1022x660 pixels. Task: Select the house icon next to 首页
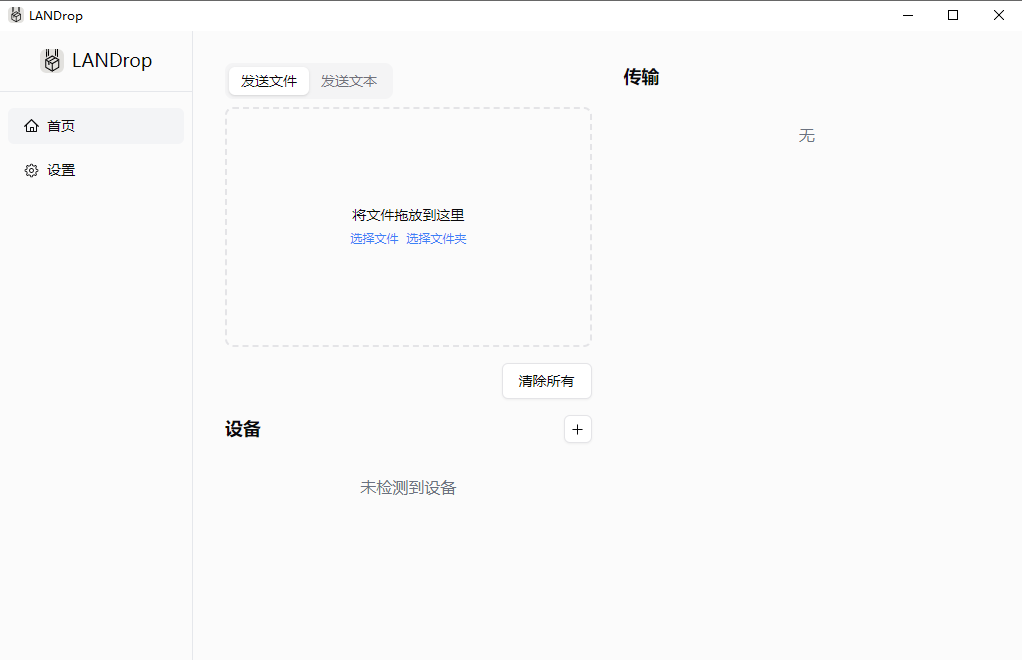coord(31,125)
